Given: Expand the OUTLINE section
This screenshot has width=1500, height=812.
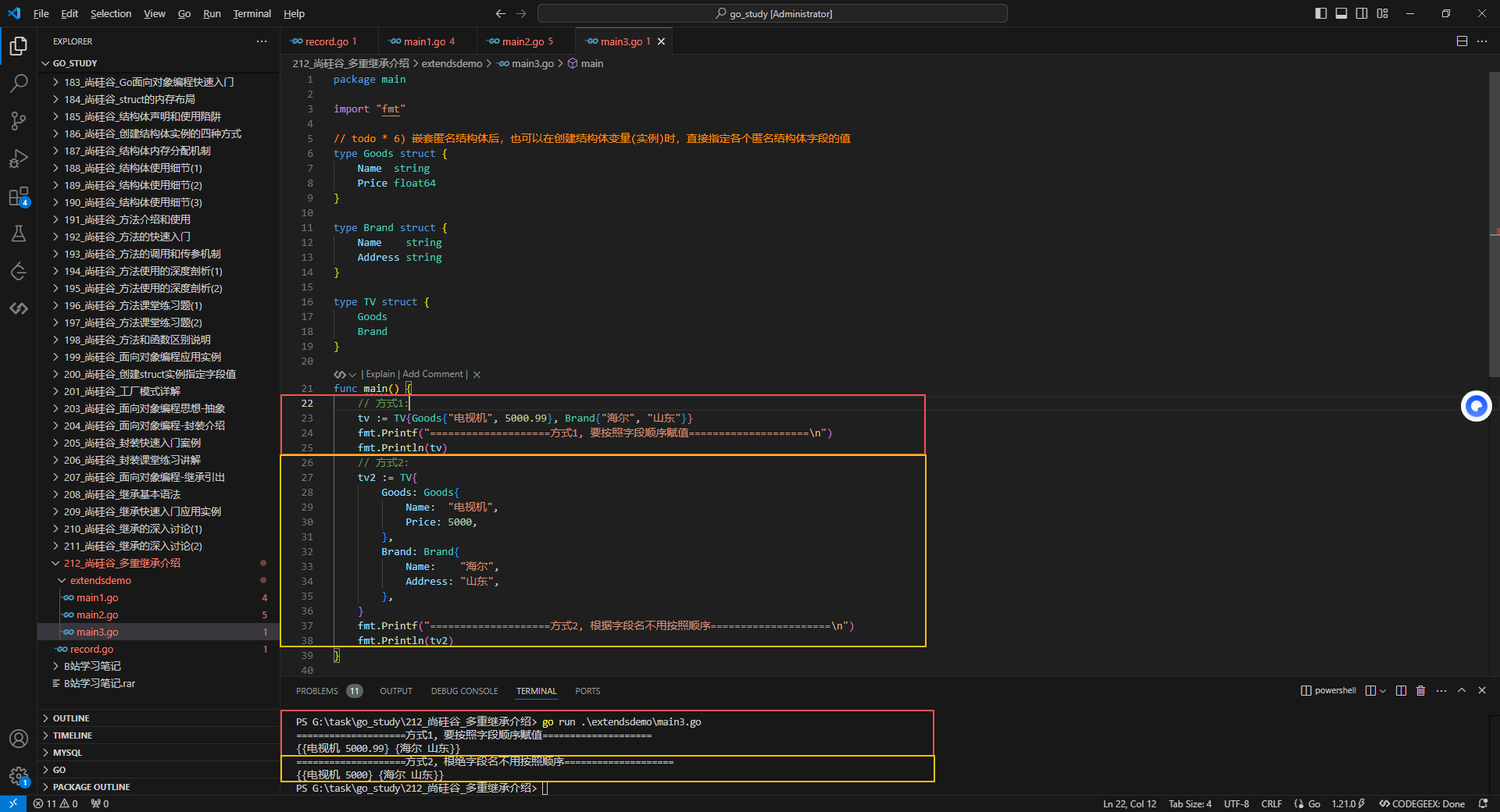Looking at the screenshot, I should point(158,718).
